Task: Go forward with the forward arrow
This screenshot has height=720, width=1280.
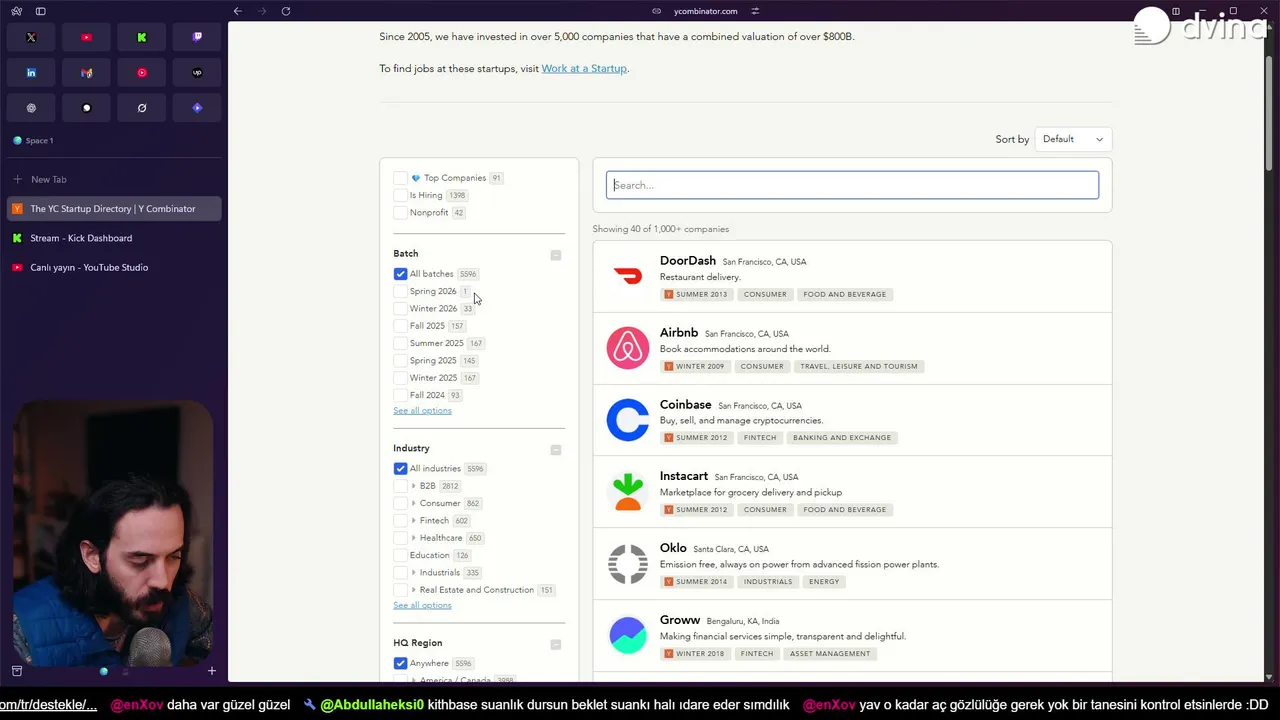Action: (x=262, y=11)
